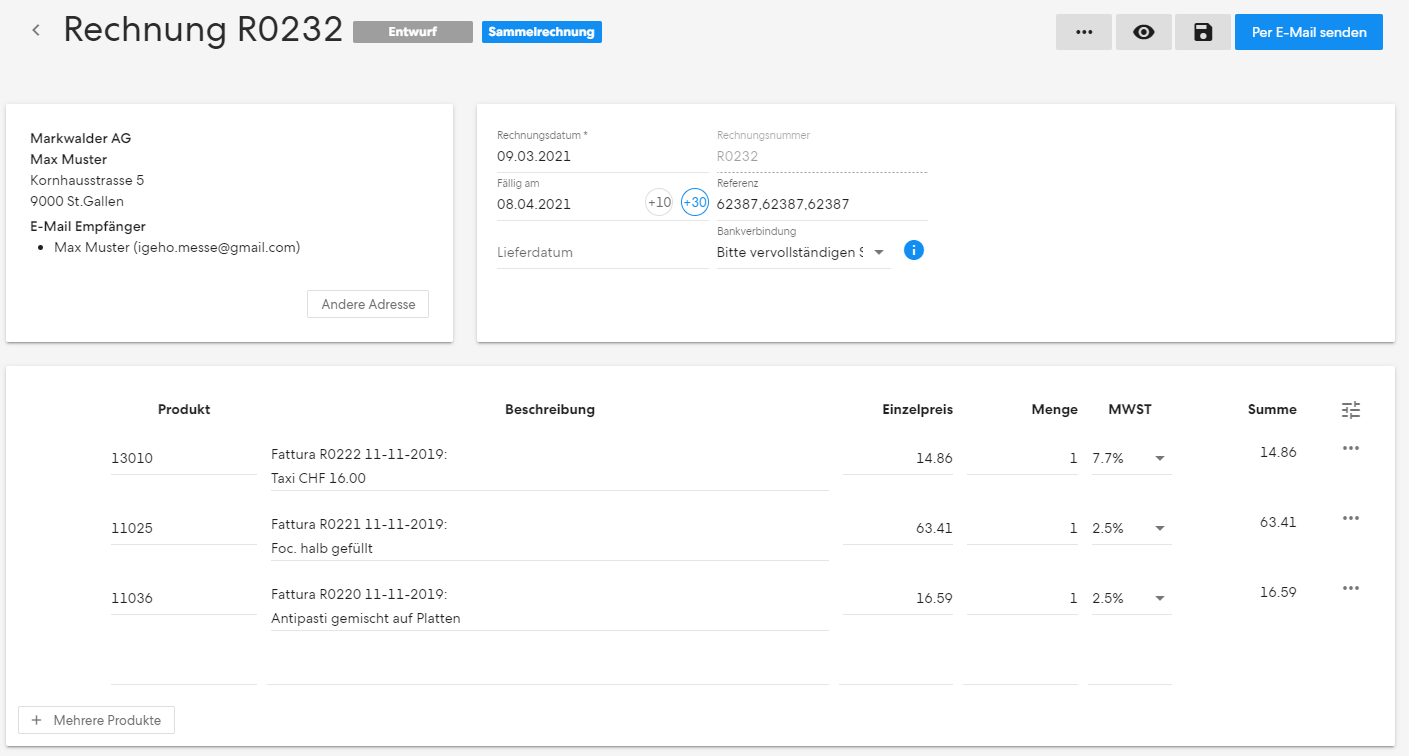Add items via Mehrere Produkte button

(96, 720)
